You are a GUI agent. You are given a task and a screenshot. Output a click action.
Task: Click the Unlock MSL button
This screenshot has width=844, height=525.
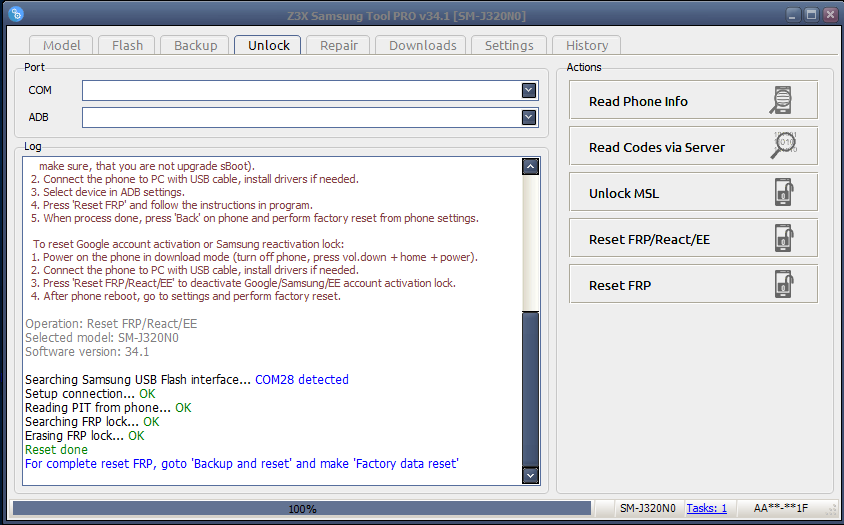[x=693, y=192]
